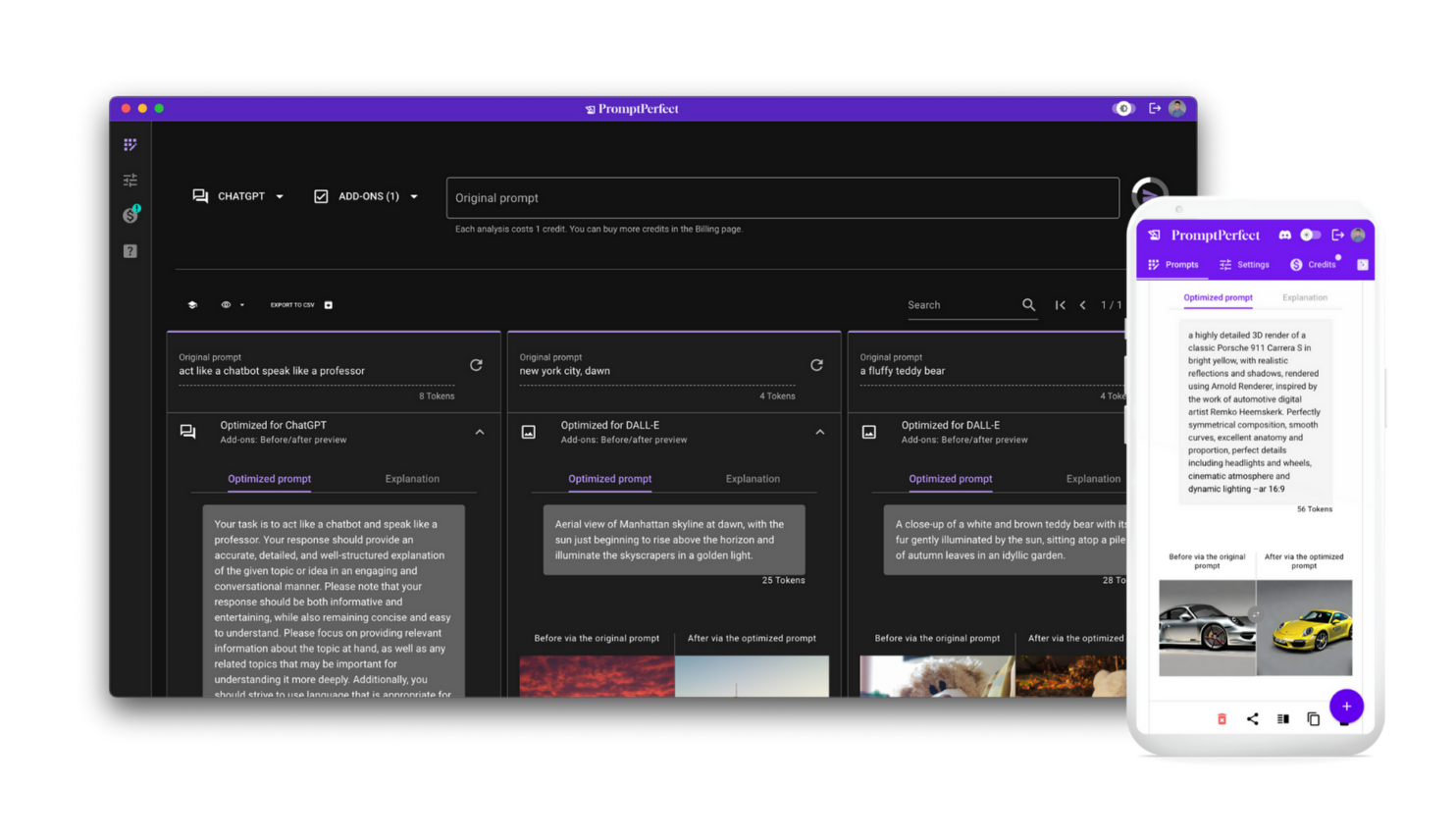Select the sliders Settings icon in the sidebar
Image resolution: width=1456 pixels, height=840 pixels.
tap(130, 180)
